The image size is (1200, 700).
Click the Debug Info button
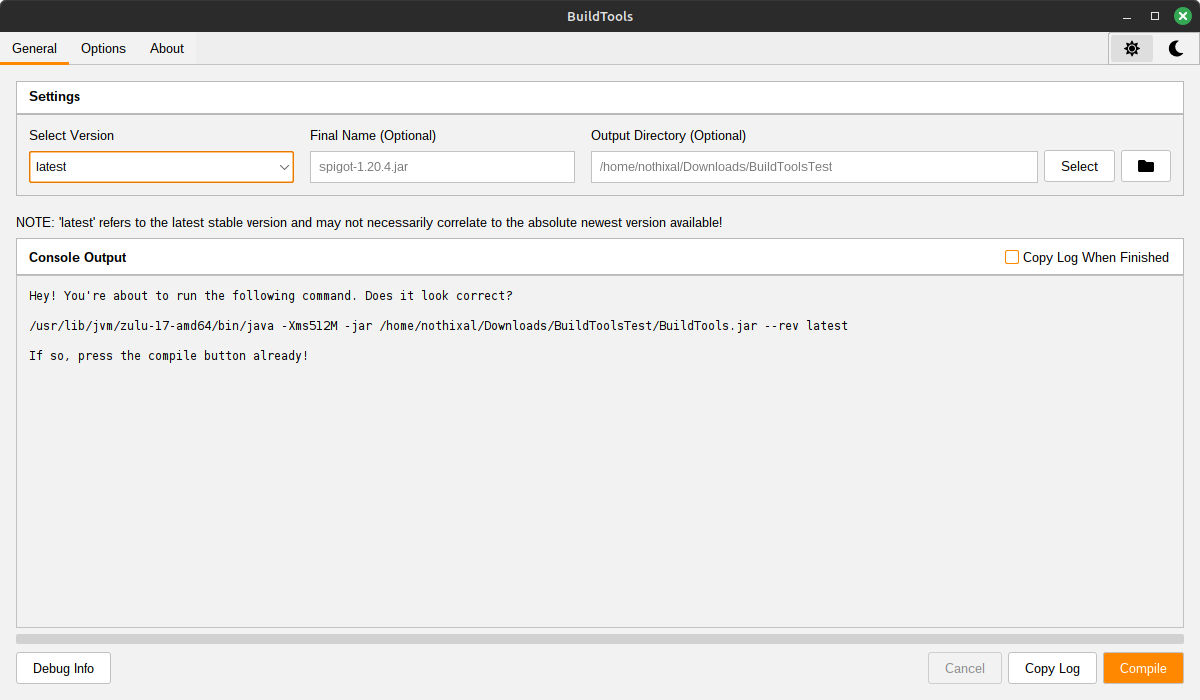(63, 668)
